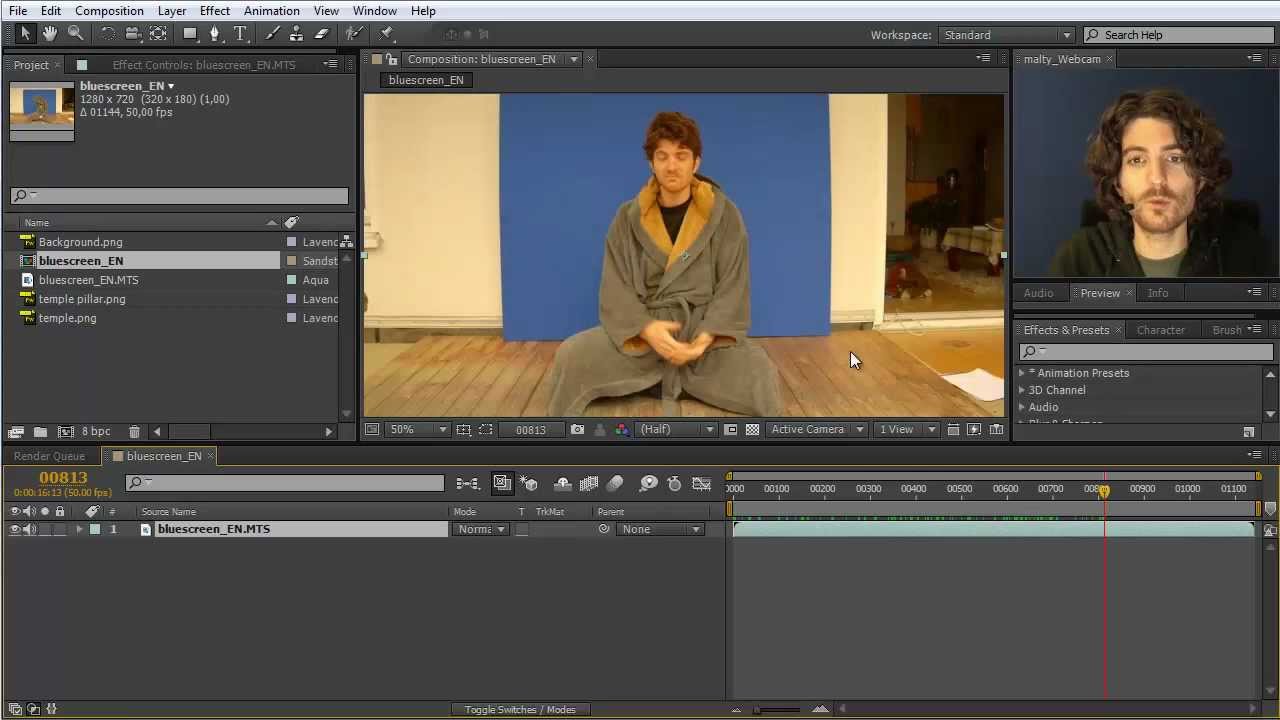This screenshot has width=1280, height=720.
Task: Toggle transparency grid in the Composition viewer
Action: pyautogui.click(x=752, y=429)
